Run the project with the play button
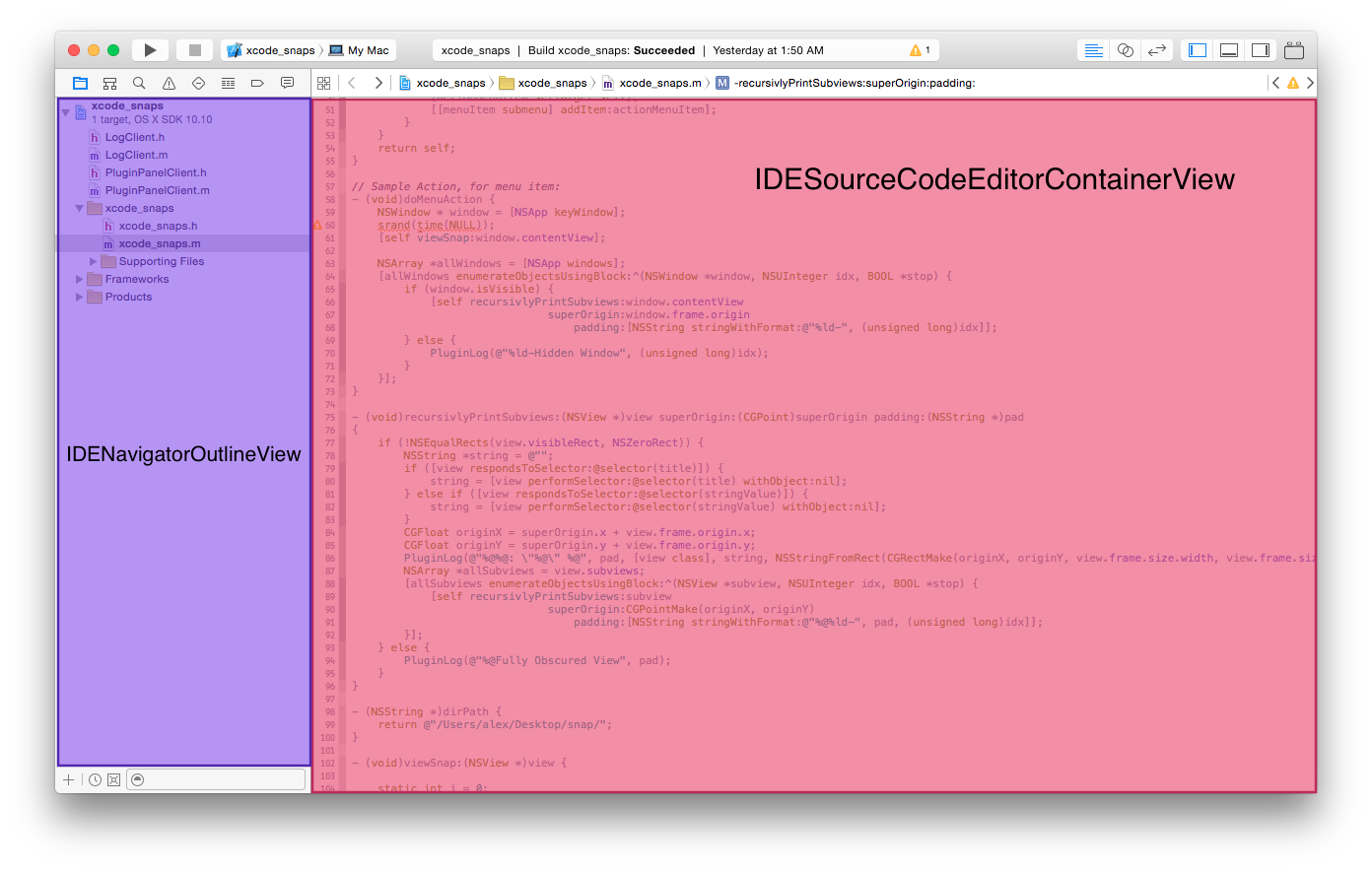This screenshot has height=872, width=1372. click(x=151, y=49)
